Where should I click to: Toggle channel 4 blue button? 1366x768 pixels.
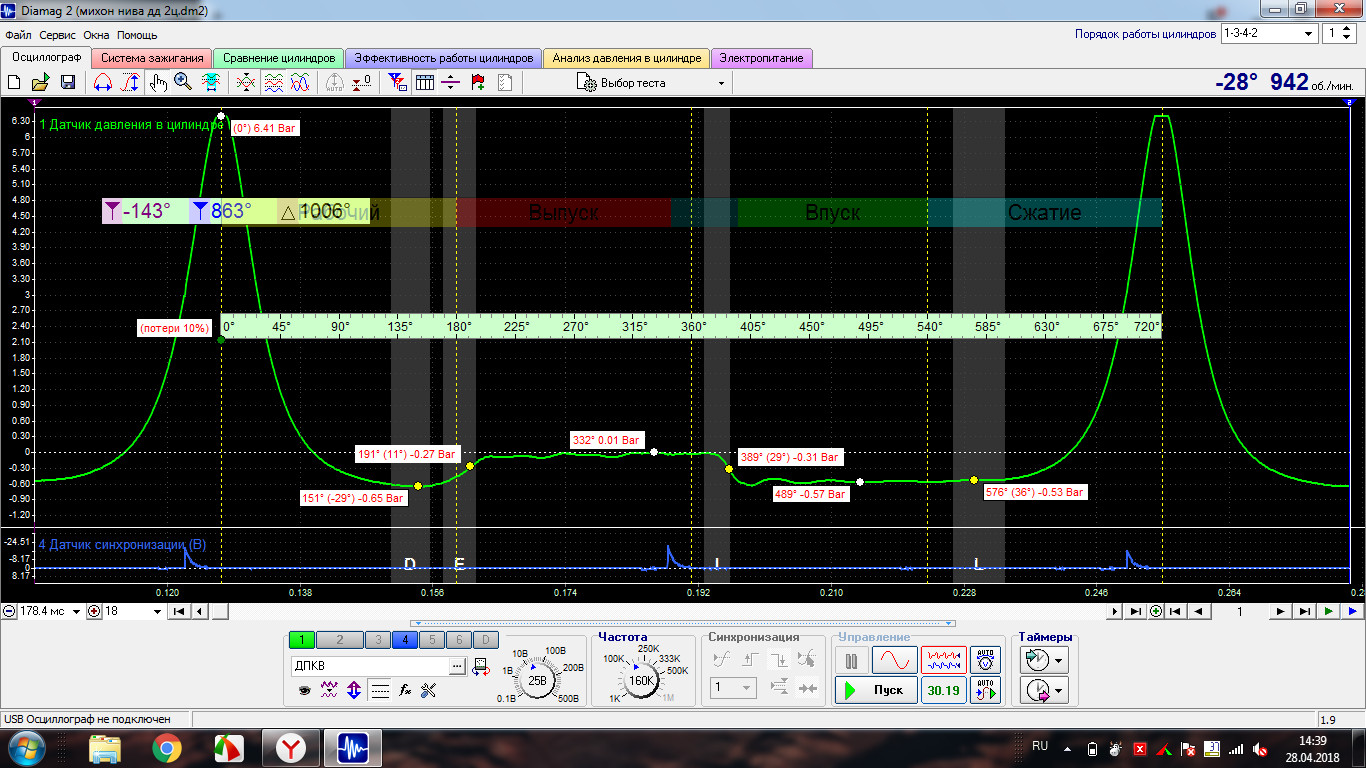405,640
